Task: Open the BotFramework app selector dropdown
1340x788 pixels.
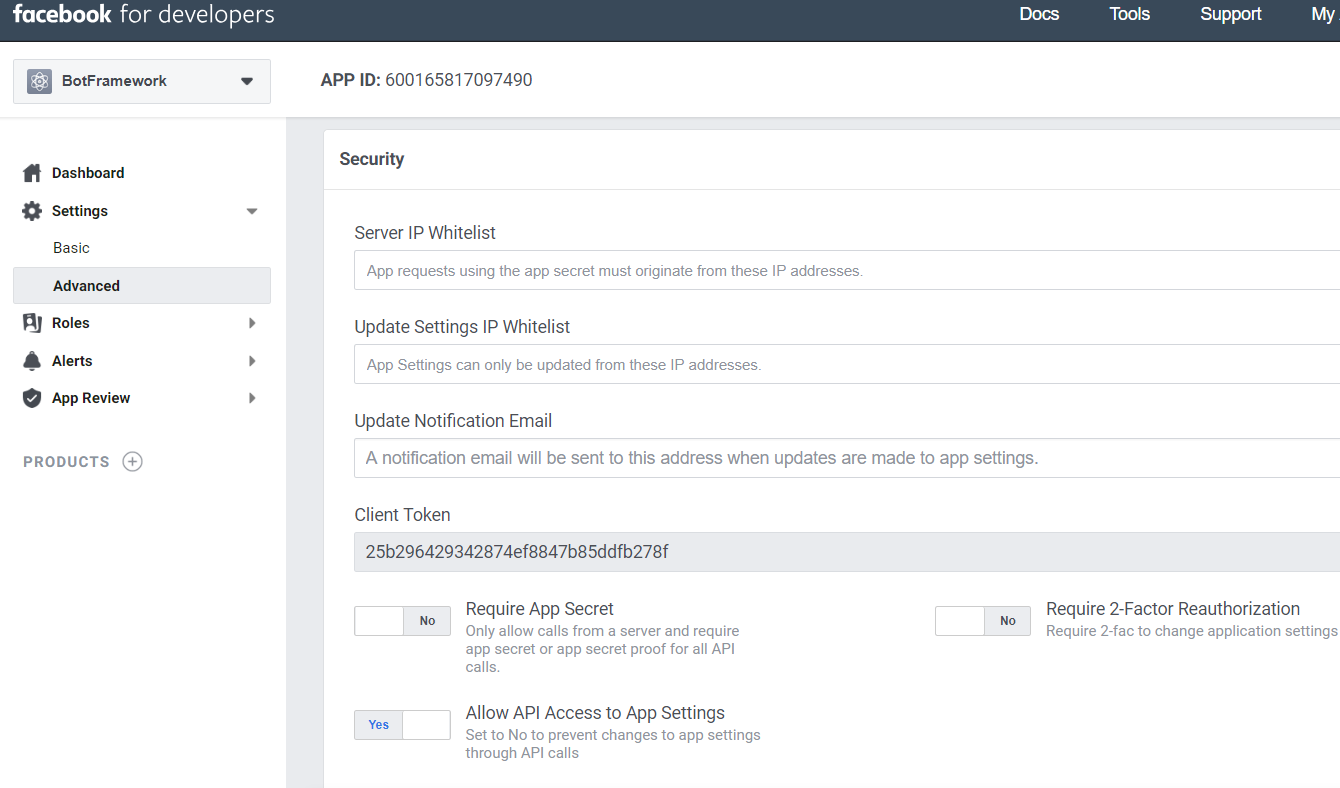Action: 246,81
